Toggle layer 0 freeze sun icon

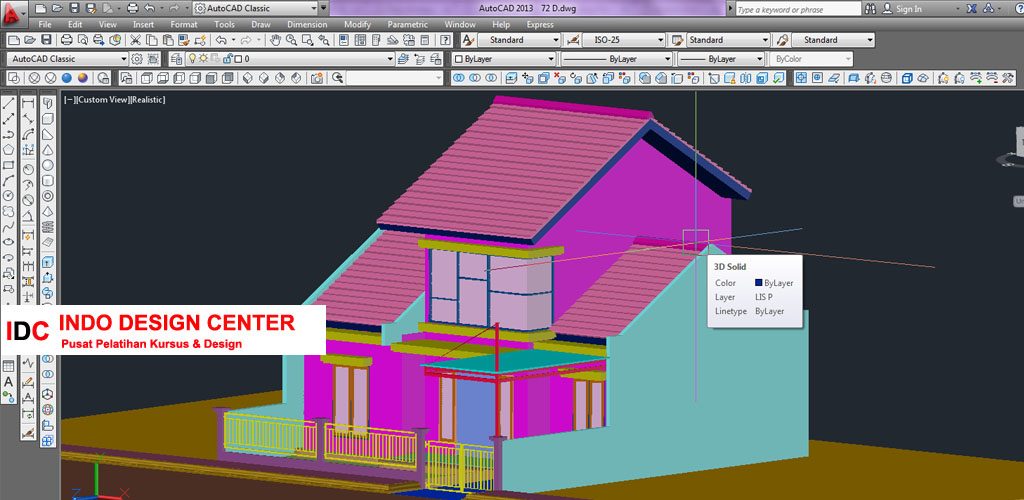pos(203,59)
